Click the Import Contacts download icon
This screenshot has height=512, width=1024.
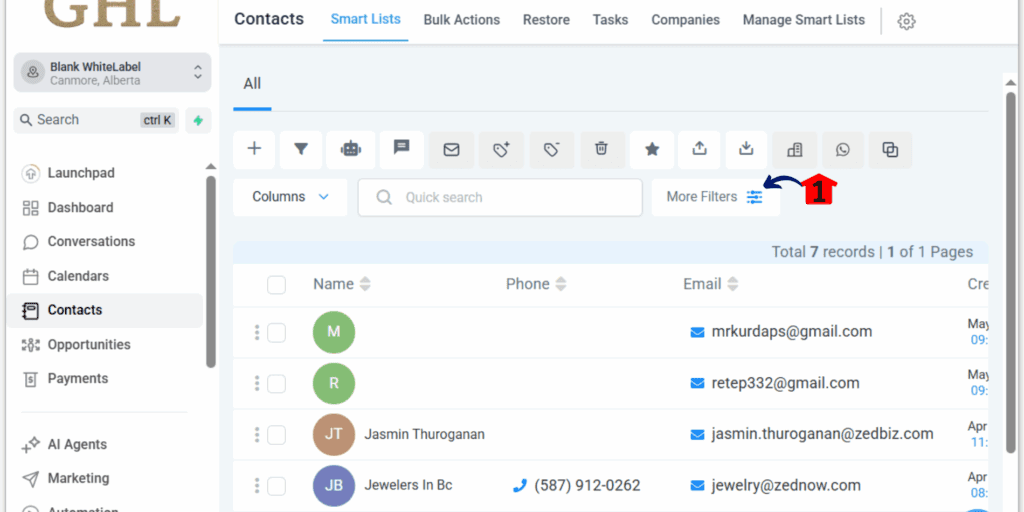(746, 149)
